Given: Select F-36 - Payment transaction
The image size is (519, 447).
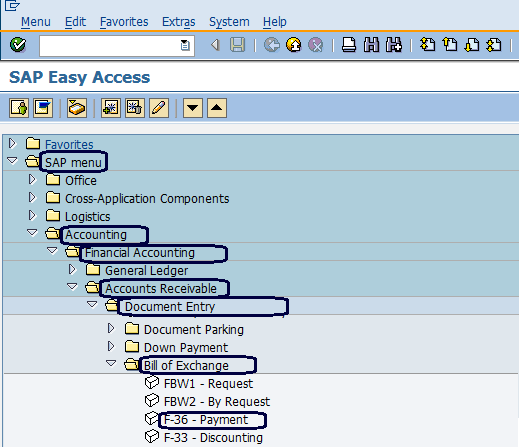Looking at the screenshot, I should coord(206,420).
